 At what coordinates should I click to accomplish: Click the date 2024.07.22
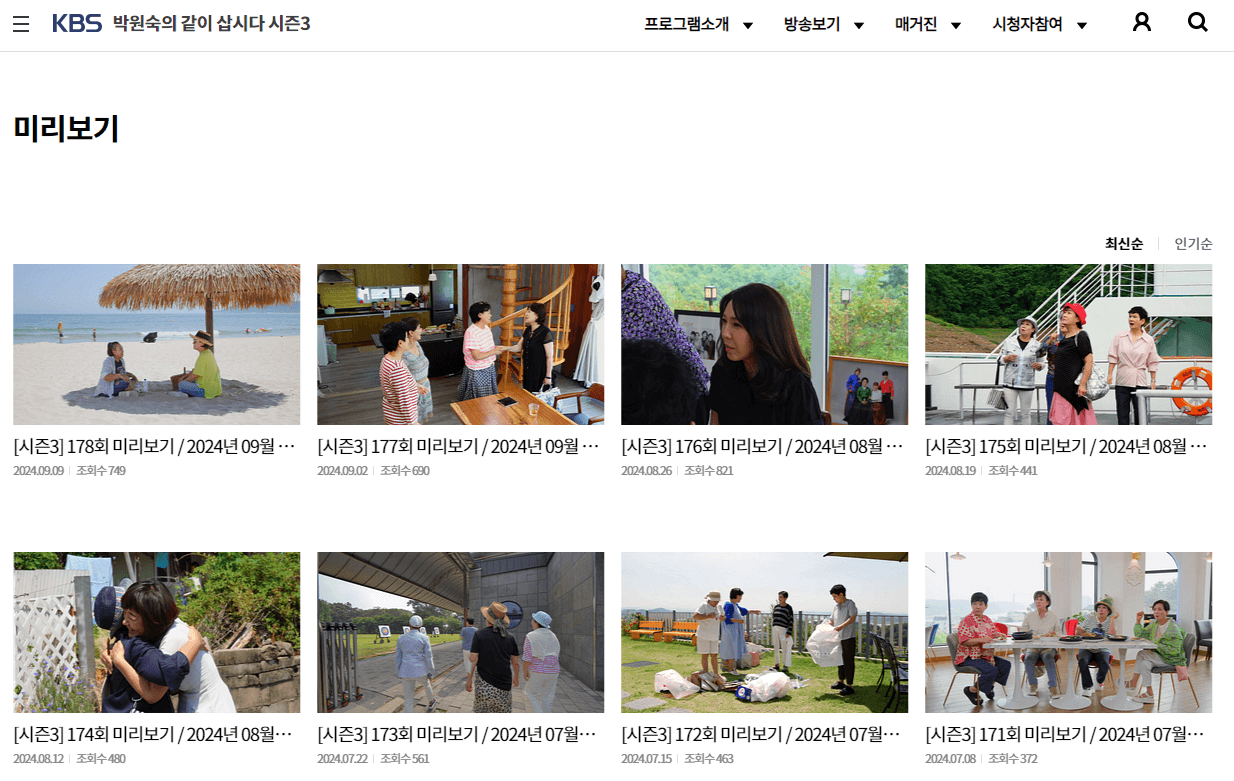coord(342,759)
